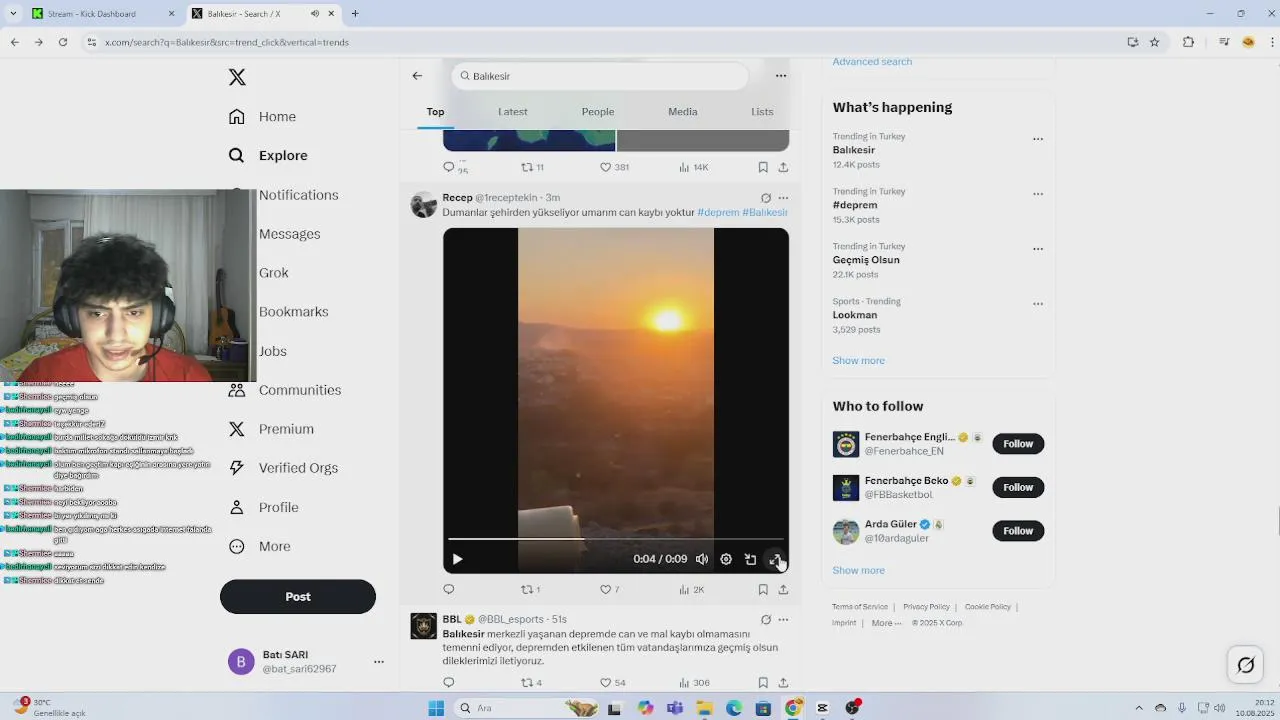Screen dimensions: 1280x720
Task: Open video settings gear
Action: (x=726, y=559)
